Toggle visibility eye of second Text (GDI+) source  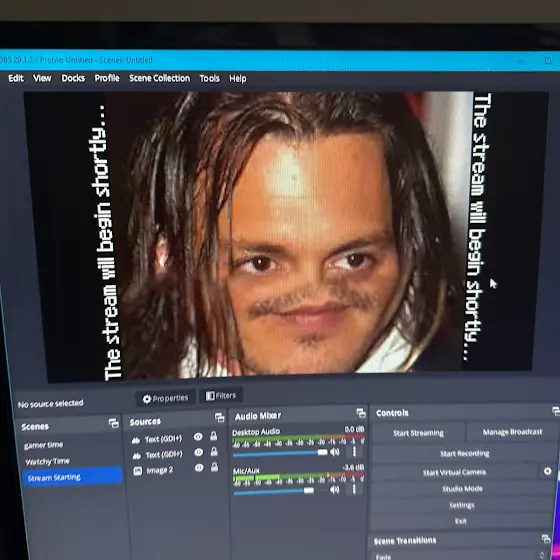199,452
